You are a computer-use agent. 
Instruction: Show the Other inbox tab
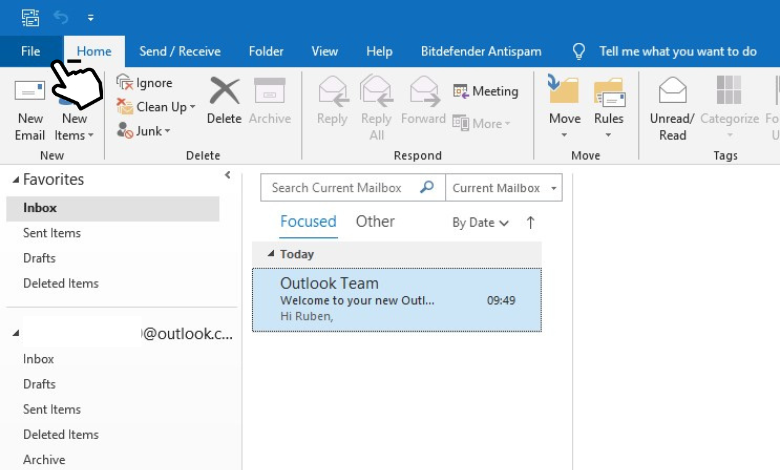pyautogui.click(x=375, y=221)
